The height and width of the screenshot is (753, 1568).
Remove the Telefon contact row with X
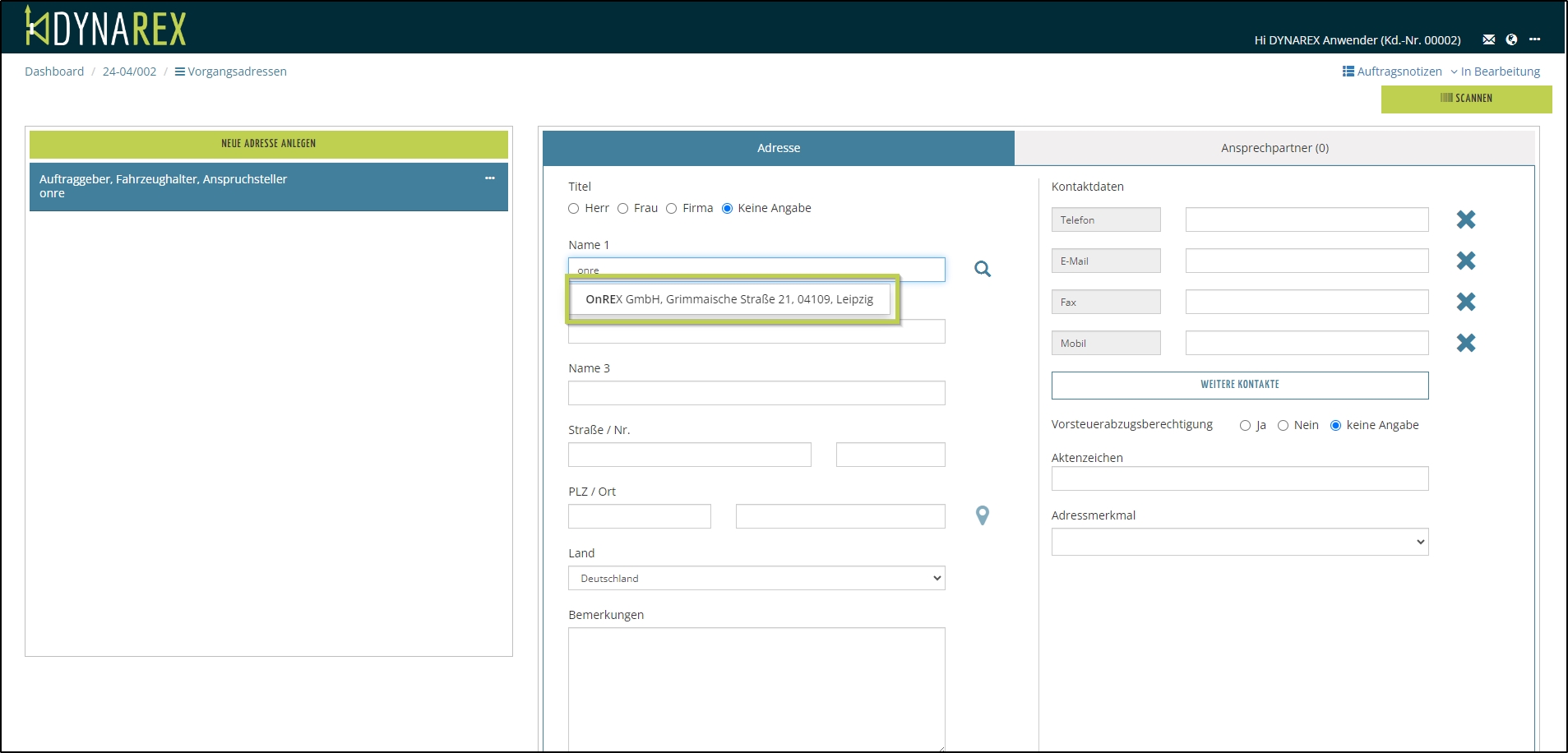coord(1465,219)
